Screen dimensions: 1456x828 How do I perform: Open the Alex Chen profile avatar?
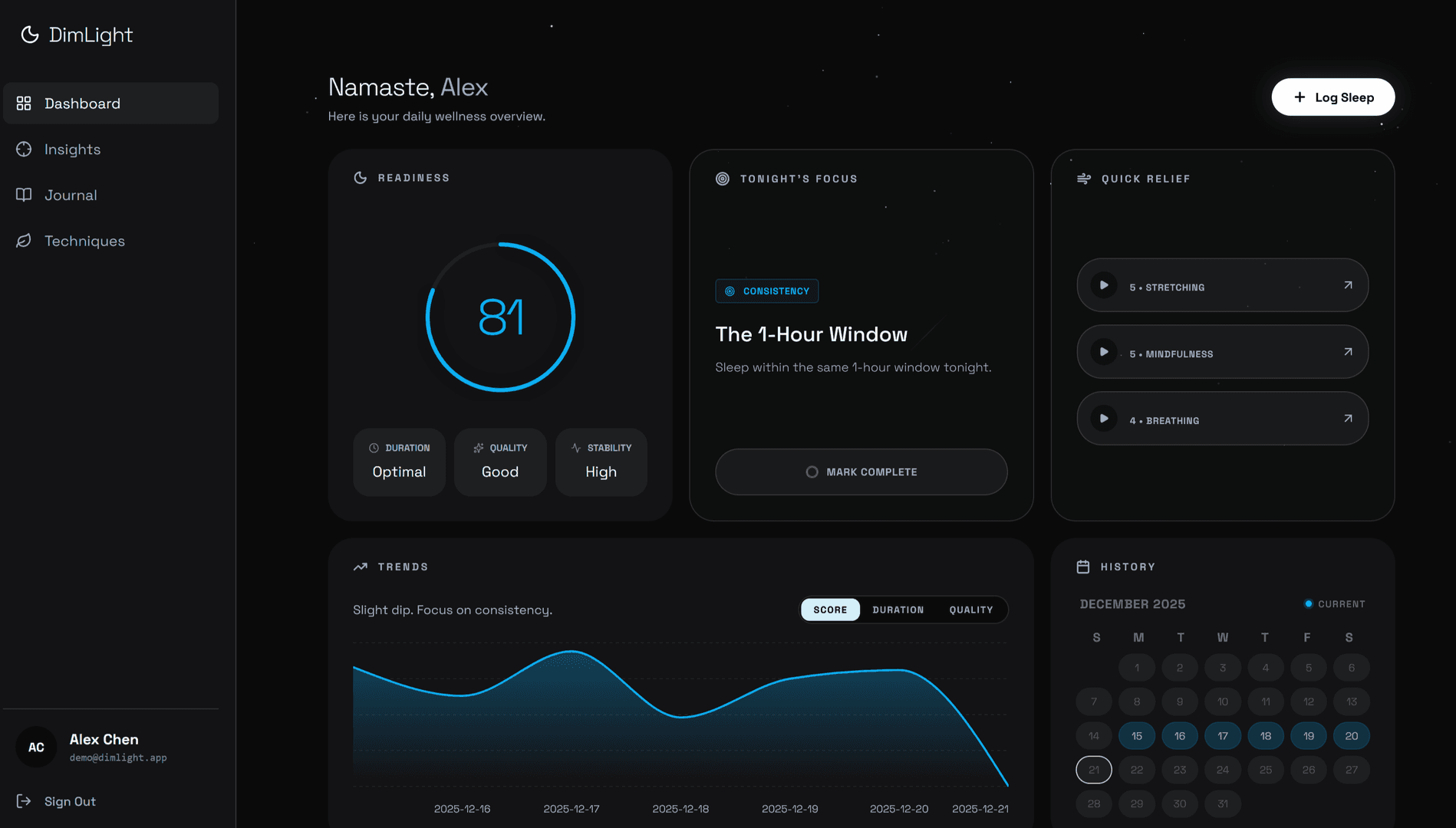(36, 747)
